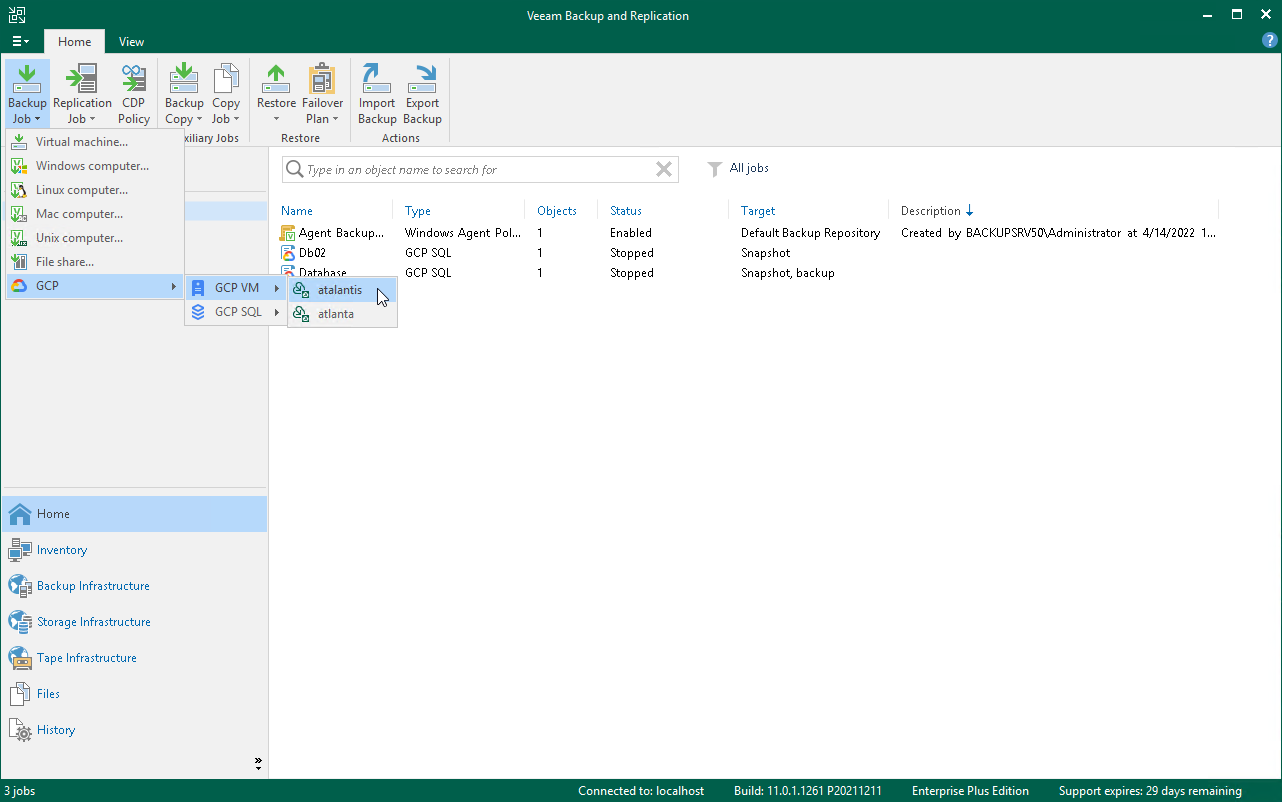Open the Restore ribbon button
Screen dimensions: 1282x802
[276, 94]
